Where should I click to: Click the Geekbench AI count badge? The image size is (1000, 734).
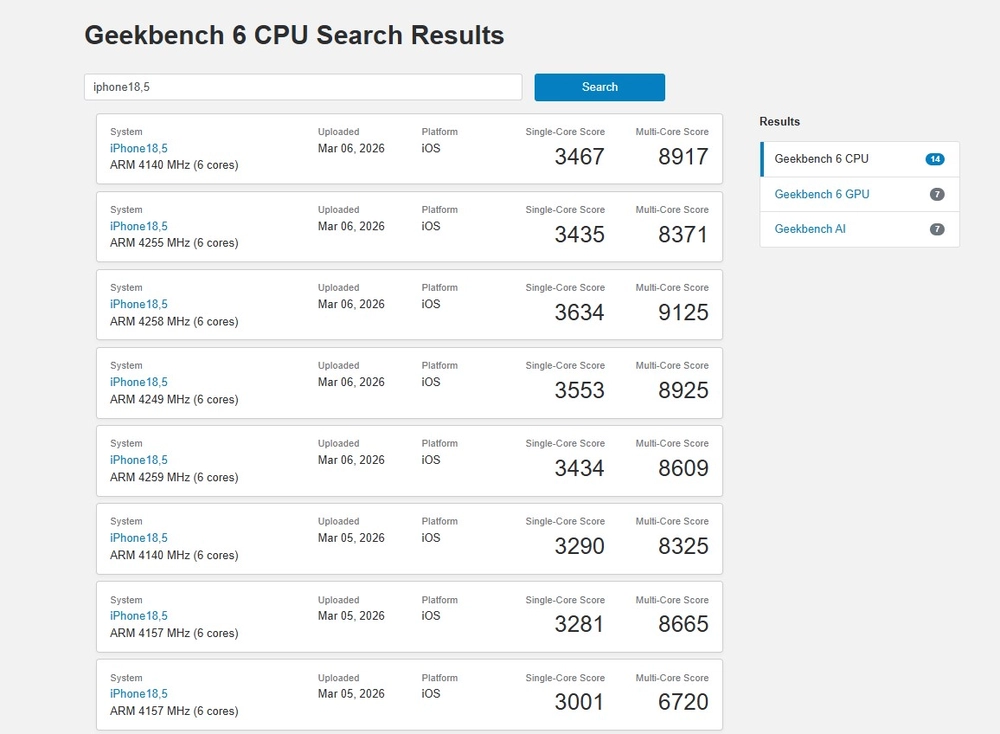click(x=936, y=229)
